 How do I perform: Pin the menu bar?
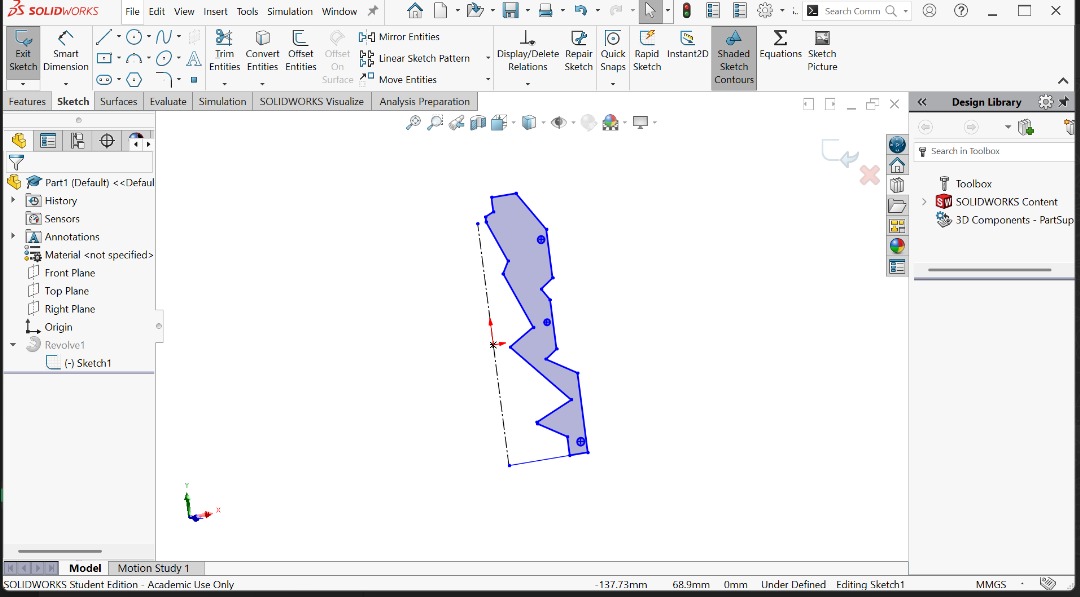coord(373,11)
